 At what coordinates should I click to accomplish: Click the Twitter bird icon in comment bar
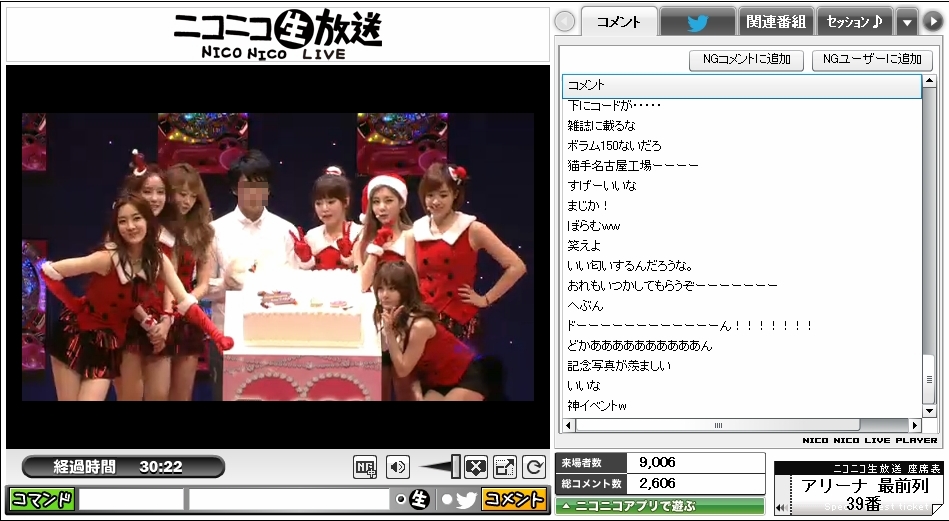coord(466,499)
